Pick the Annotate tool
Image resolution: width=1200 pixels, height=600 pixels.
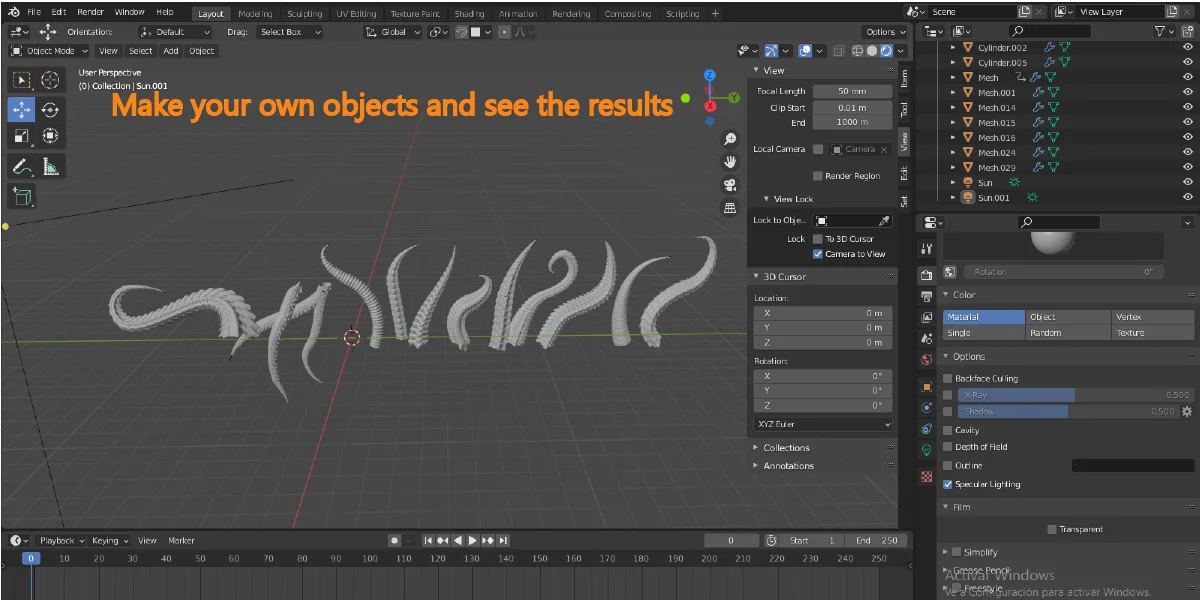tap(22, 165)
